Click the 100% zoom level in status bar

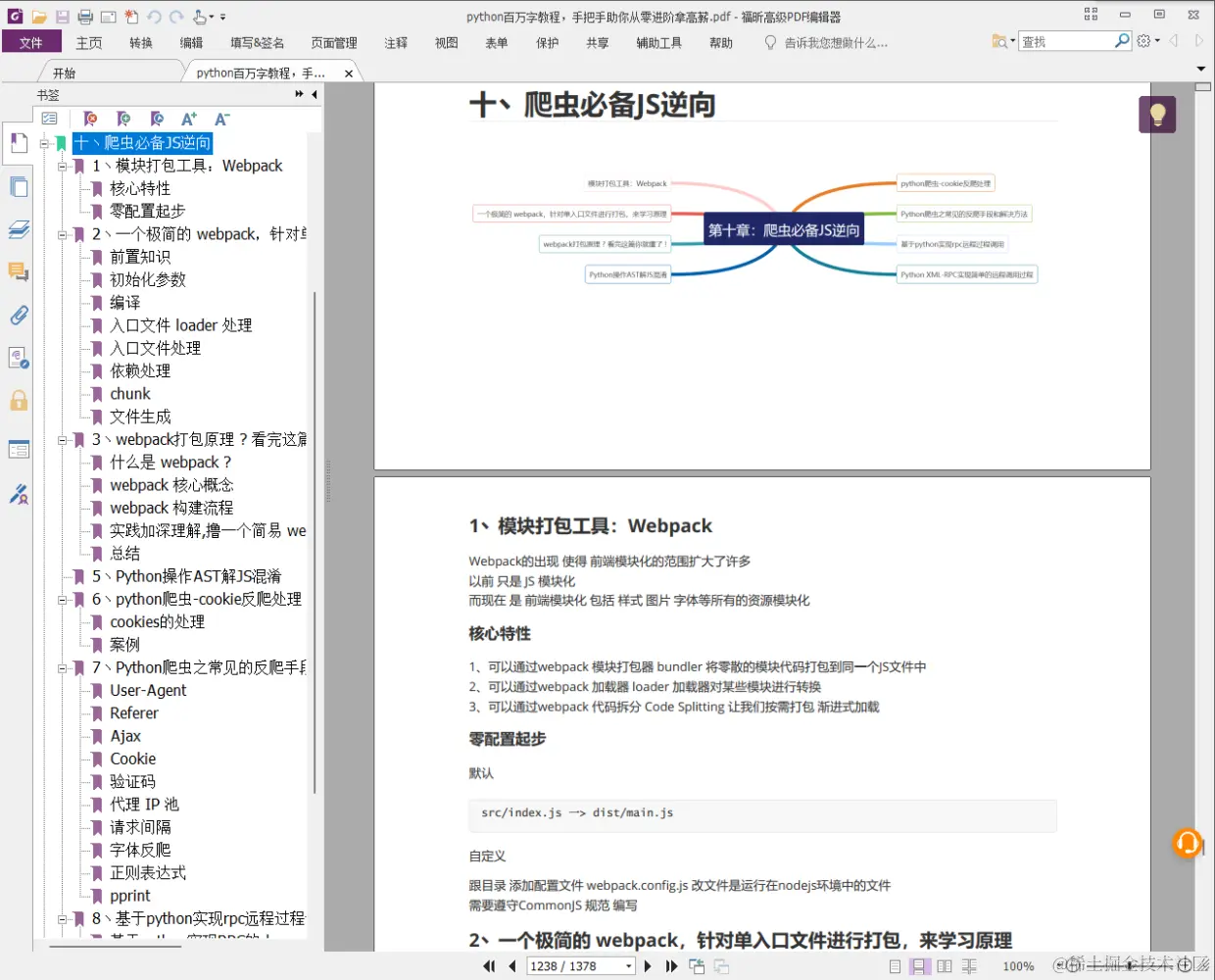pos(1018,966)
